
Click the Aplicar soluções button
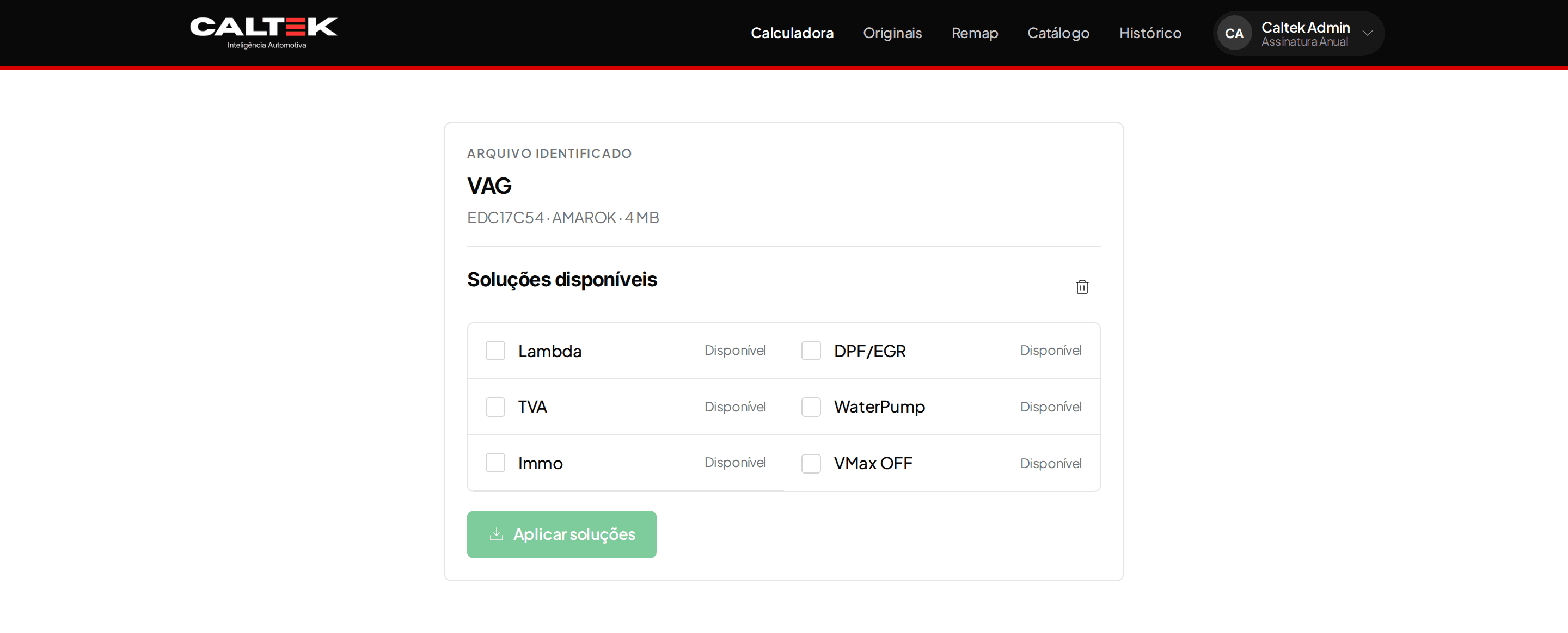[x=561, y=534]
